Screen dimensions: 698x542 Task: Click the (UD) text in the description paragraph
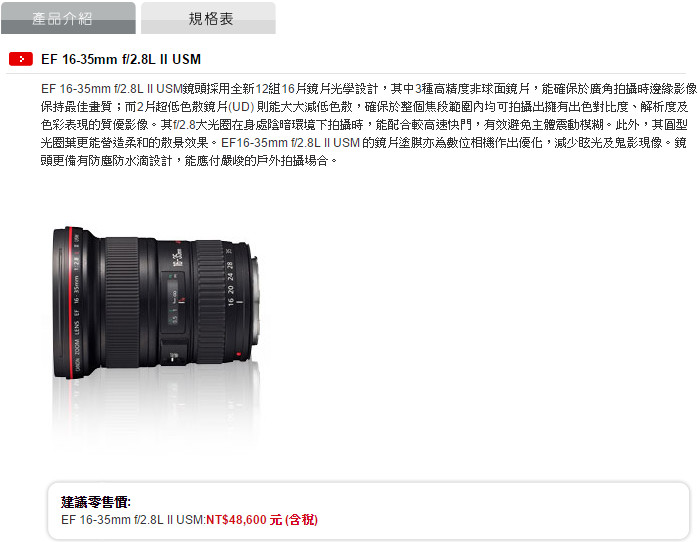point(241,107)
